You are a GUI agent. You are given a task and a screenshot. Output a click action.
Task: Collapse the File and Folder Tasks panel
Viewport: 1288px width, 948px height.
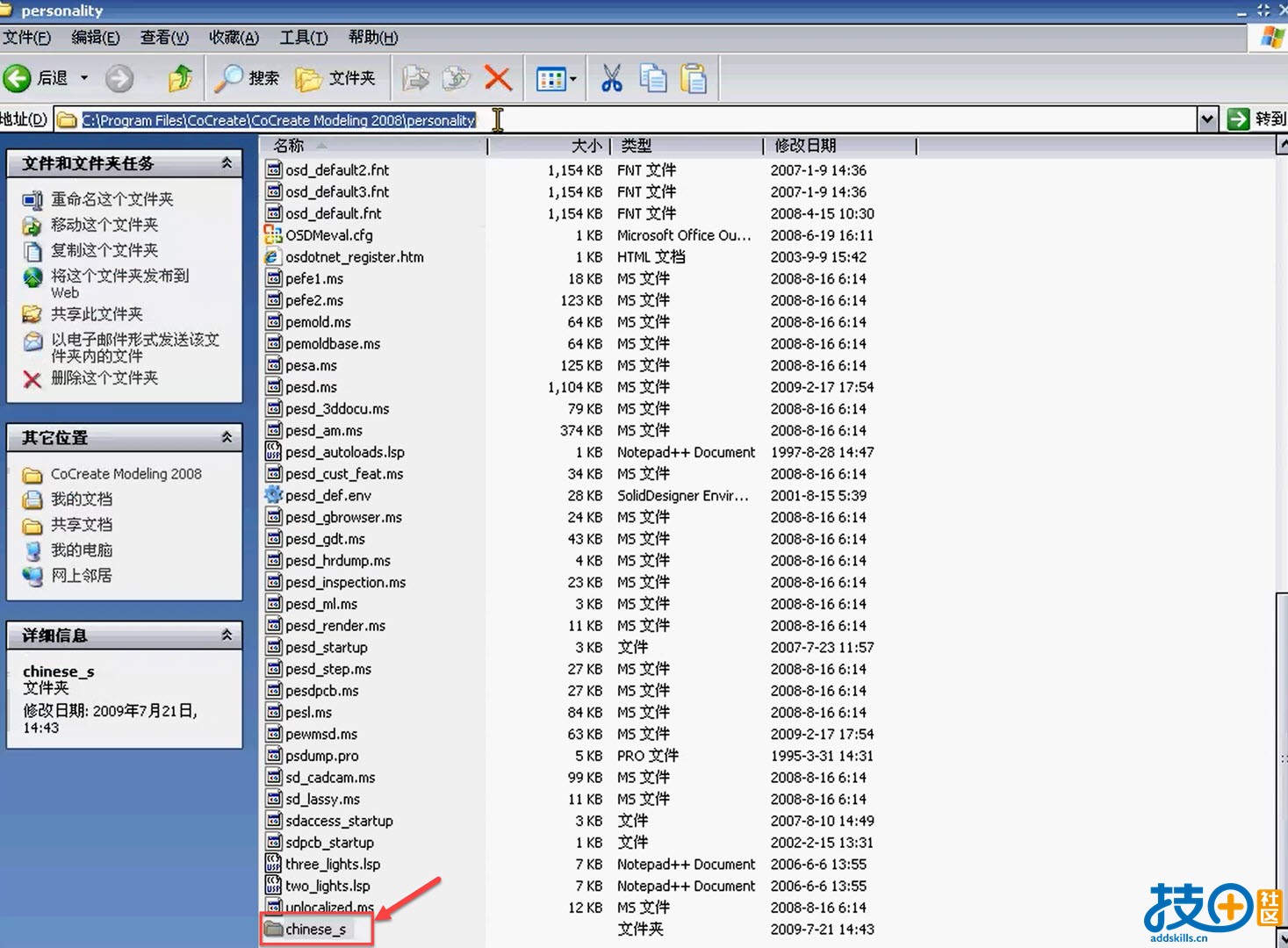[x=227, y=163]
